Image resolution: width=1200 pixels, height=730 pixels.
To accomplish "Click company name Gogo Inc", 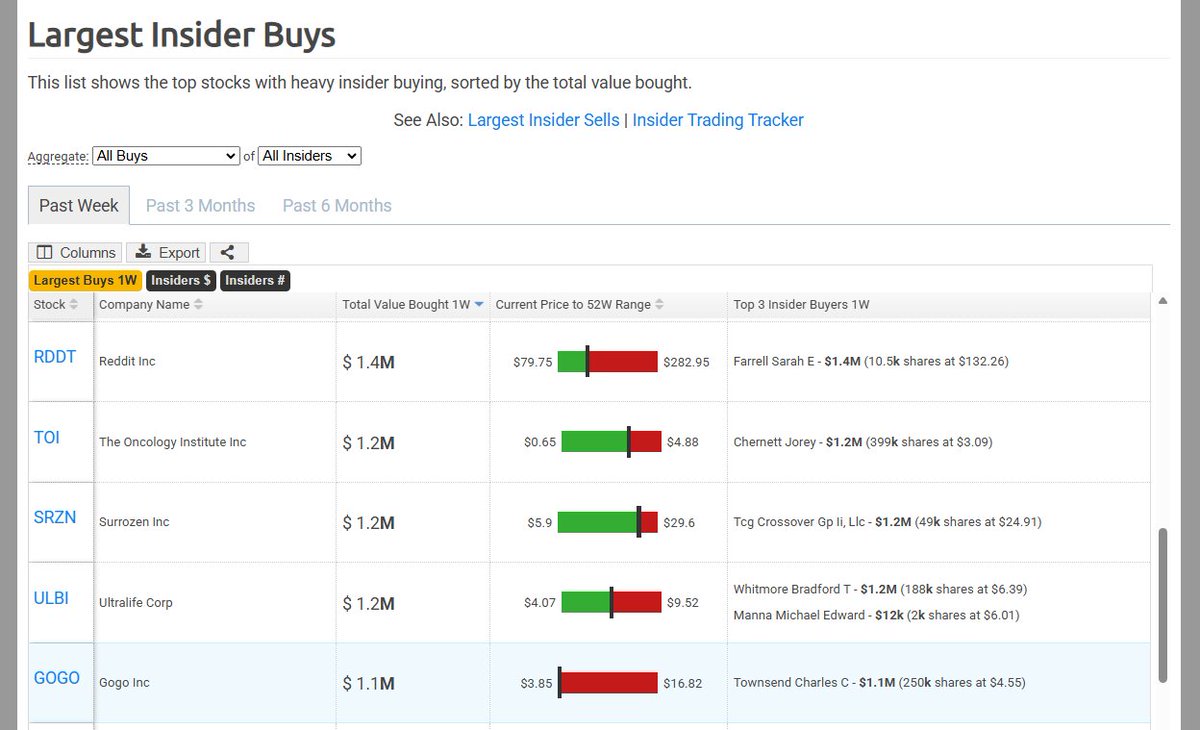I will coord(124,683).
